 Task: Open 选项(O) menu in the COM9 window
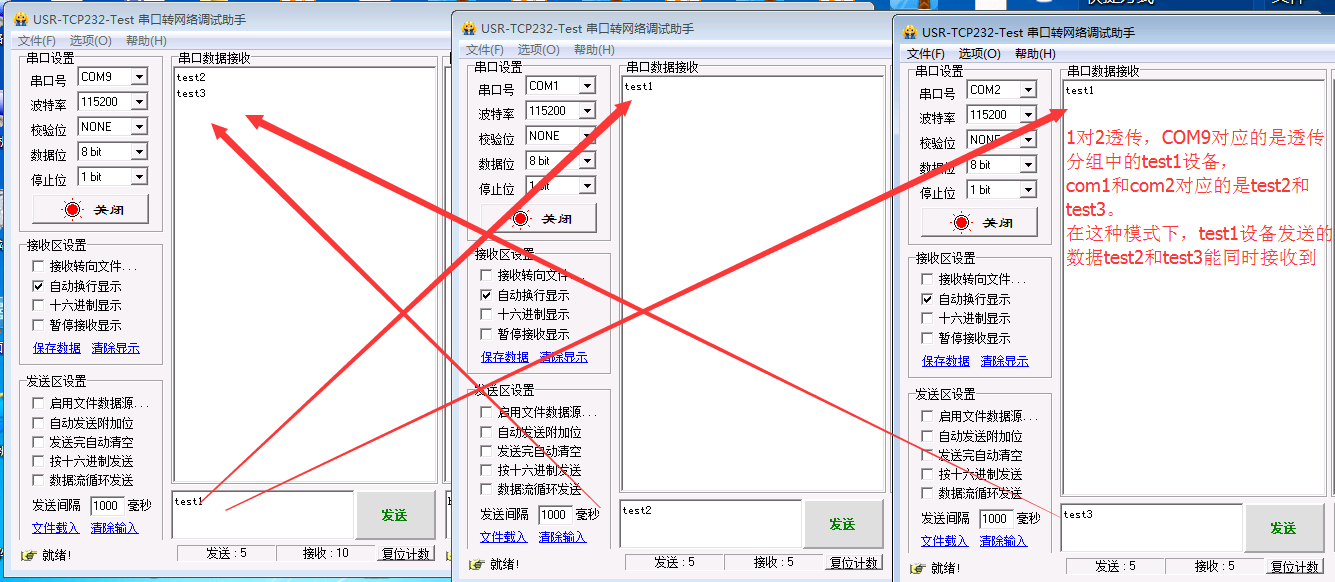pyautogui.click(x=90, y=40)
